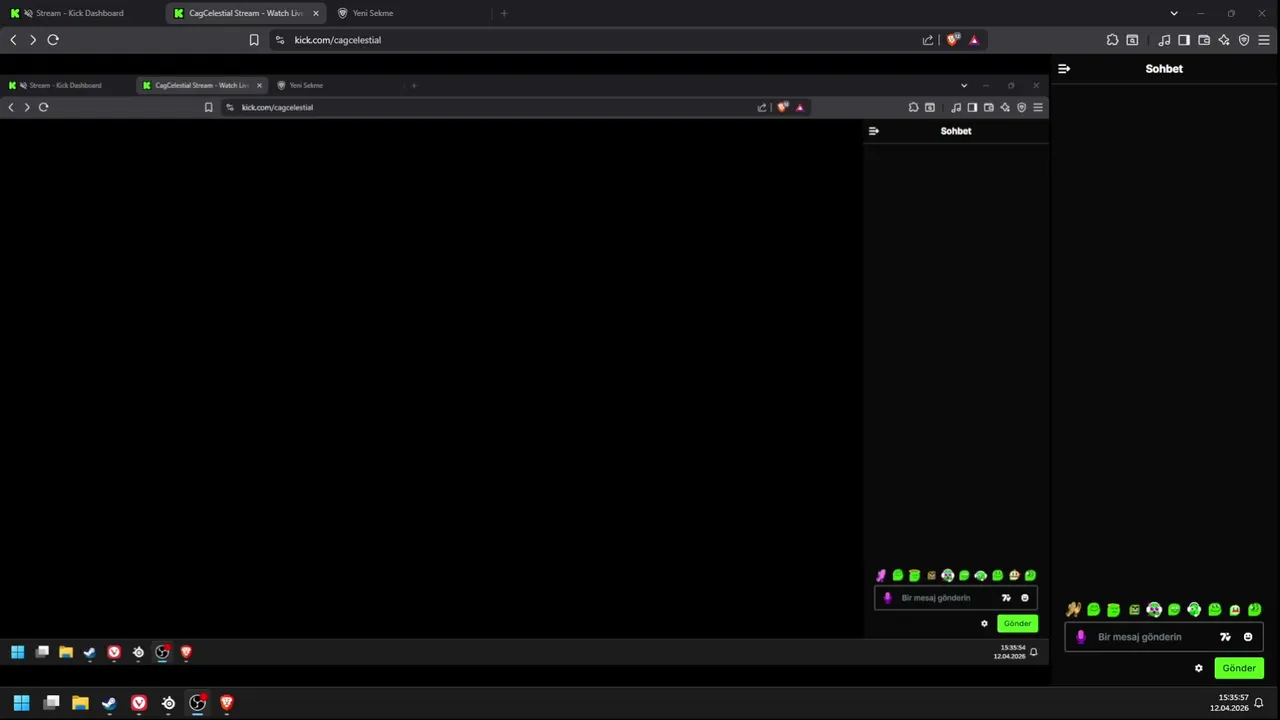Image resolution: width=1280 pixels, height=720 pixels.
Task: Open Steam from the taskbar
Action: coord(109,703)
